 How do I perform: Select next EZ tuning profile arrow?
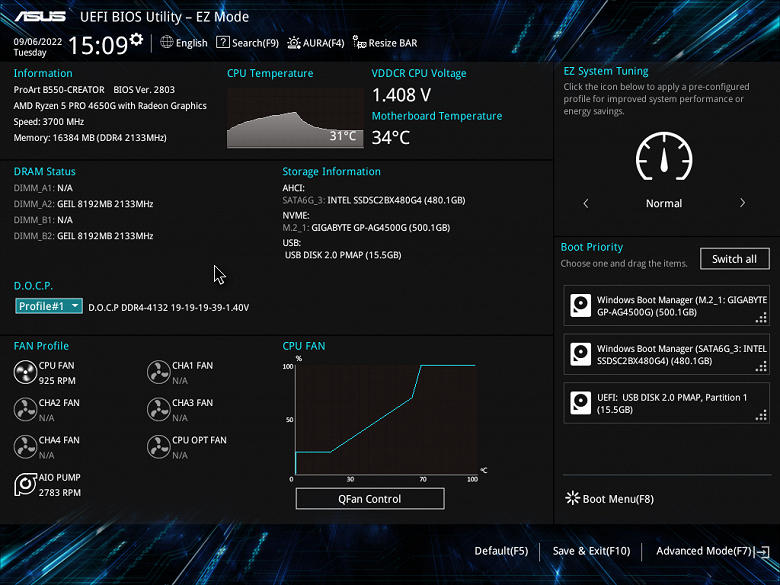click(x=742, y=202)
